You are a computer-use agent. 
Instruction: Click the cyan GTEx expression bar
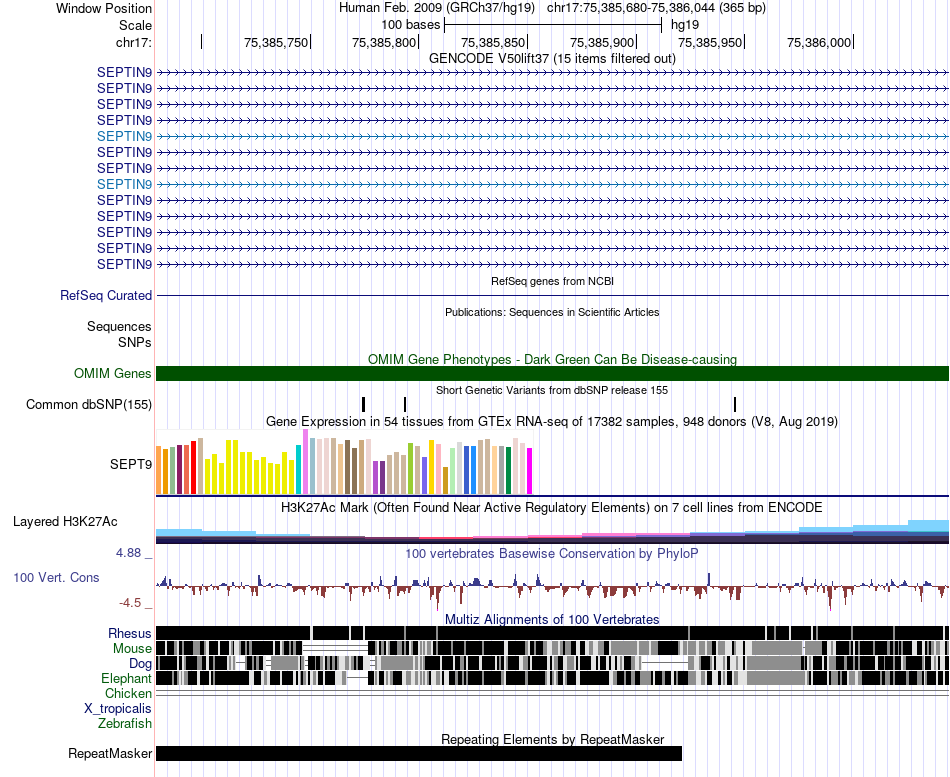click(x=298, y=470)
